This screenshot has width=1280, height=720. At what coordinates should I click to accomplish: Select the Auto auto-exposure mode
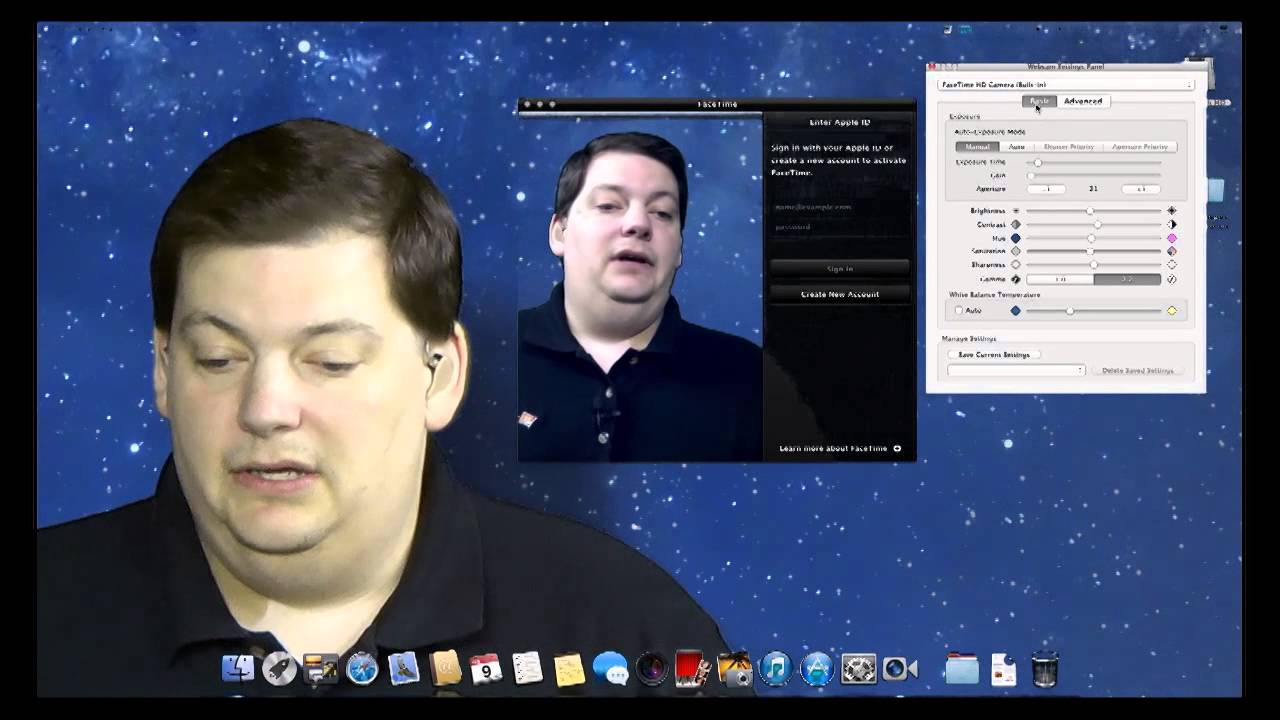click(x=1016, y=146)
